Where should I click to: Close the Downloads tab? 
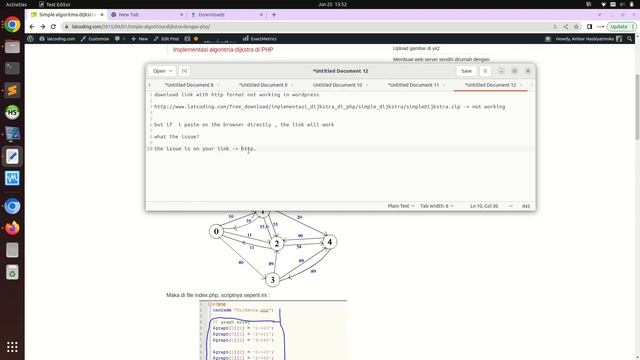(x=261, y=15)
